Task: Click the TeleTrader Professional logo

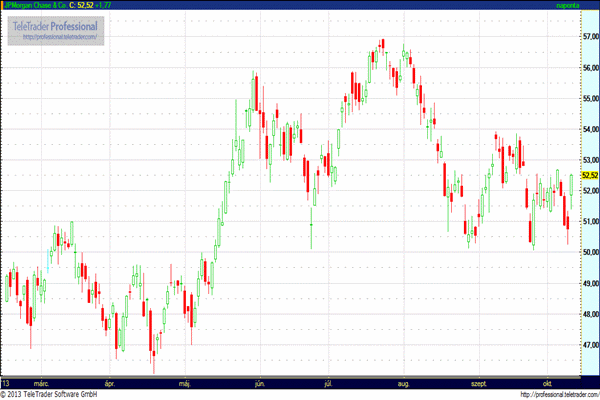Action: 57,25
